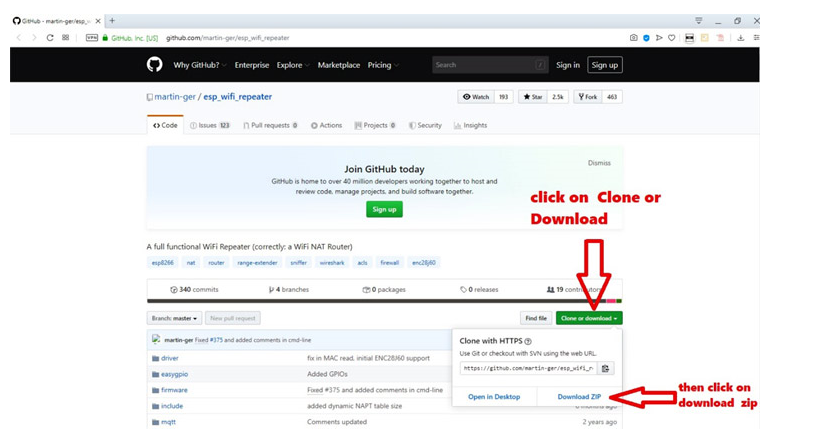Viewport: 823px width, 446px height.
Task: Click the blue shield ad blocker icon
Action: coord(646,38)
